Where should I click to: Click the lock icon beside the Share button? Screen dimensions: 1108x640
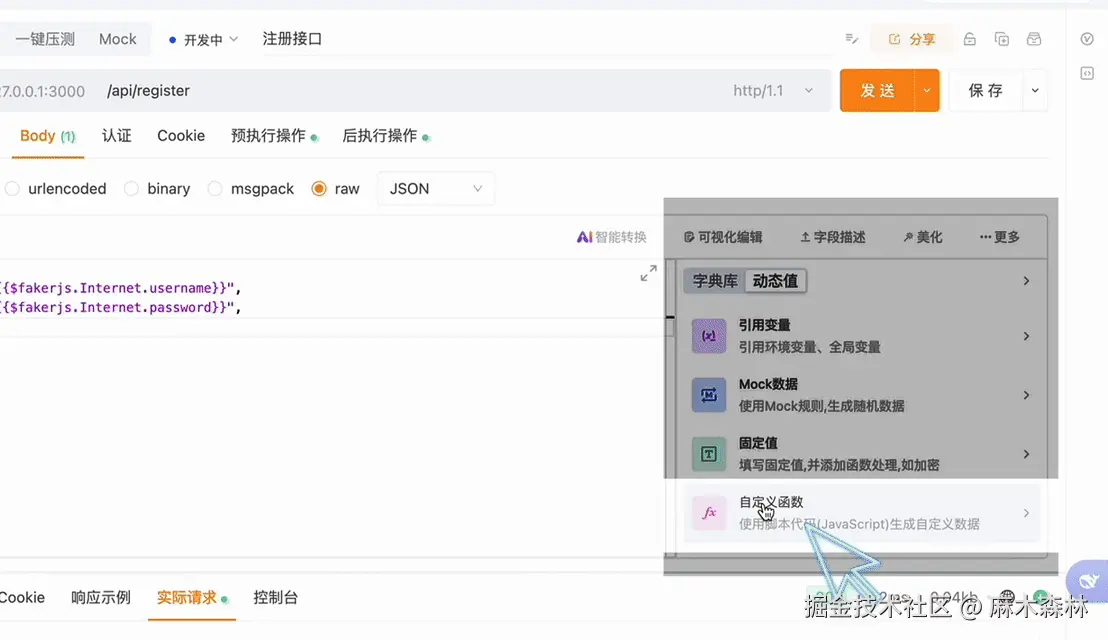pos(969,39)
